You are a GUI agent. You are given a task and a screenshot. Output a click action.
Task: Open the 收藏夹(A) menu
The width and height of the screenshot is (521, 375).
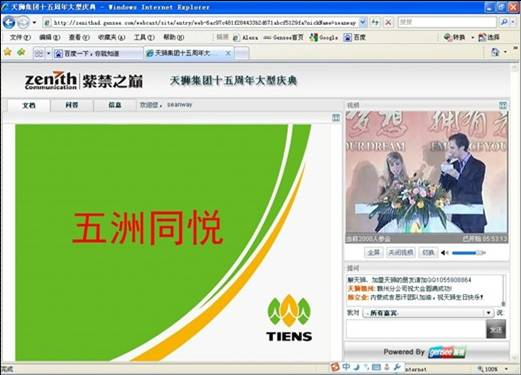(x=111, y=37)
